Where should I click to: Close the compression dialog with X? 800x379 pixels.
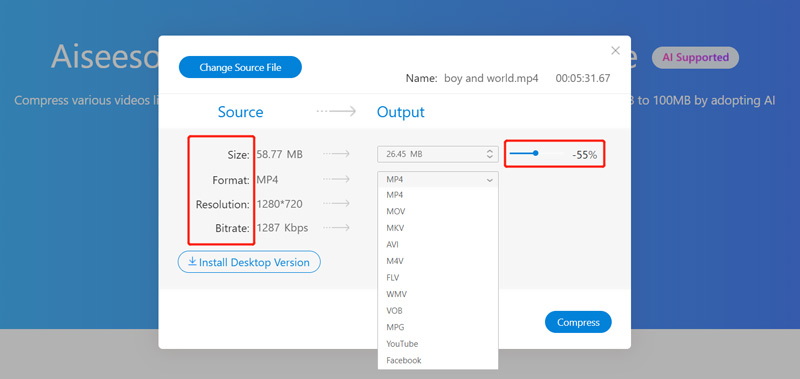[x=615, y=50]
